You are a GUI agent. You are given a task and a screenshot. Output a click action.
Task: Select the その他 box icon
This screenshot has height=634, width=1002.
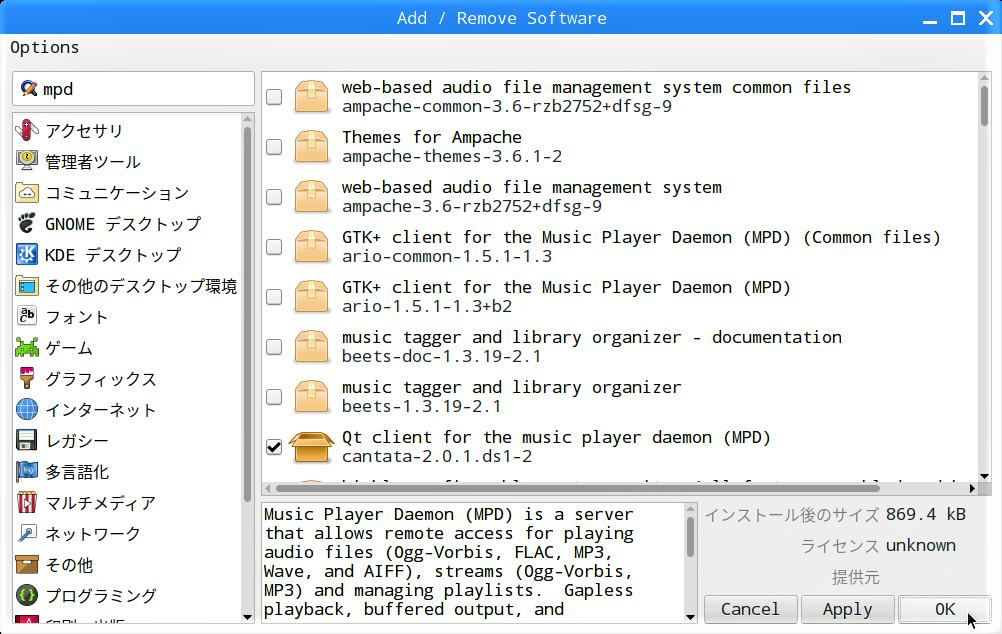[x=27, y=564]
